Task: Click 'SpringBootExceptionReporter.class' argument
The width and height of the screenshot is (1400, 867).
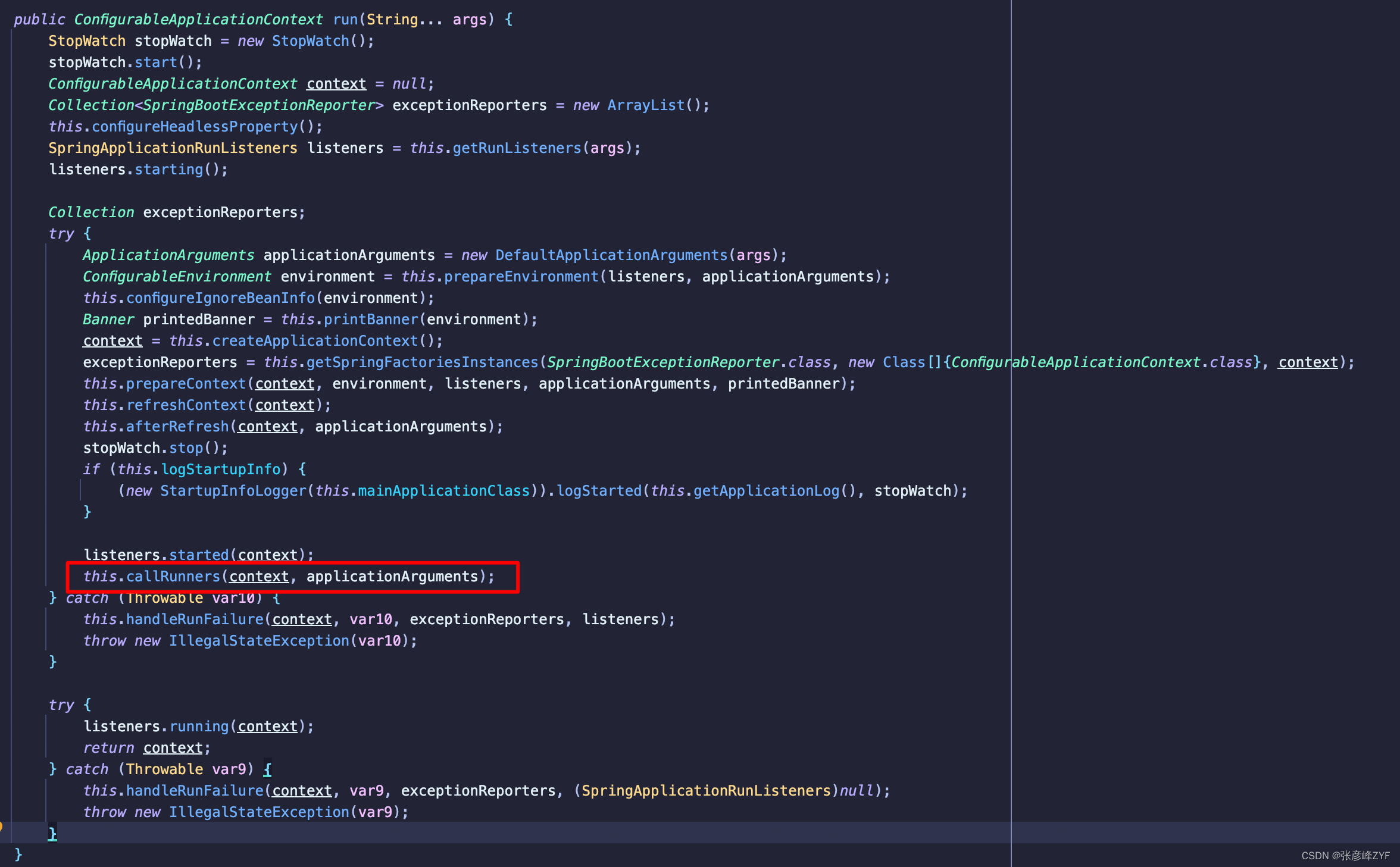Action: (688, 362)
